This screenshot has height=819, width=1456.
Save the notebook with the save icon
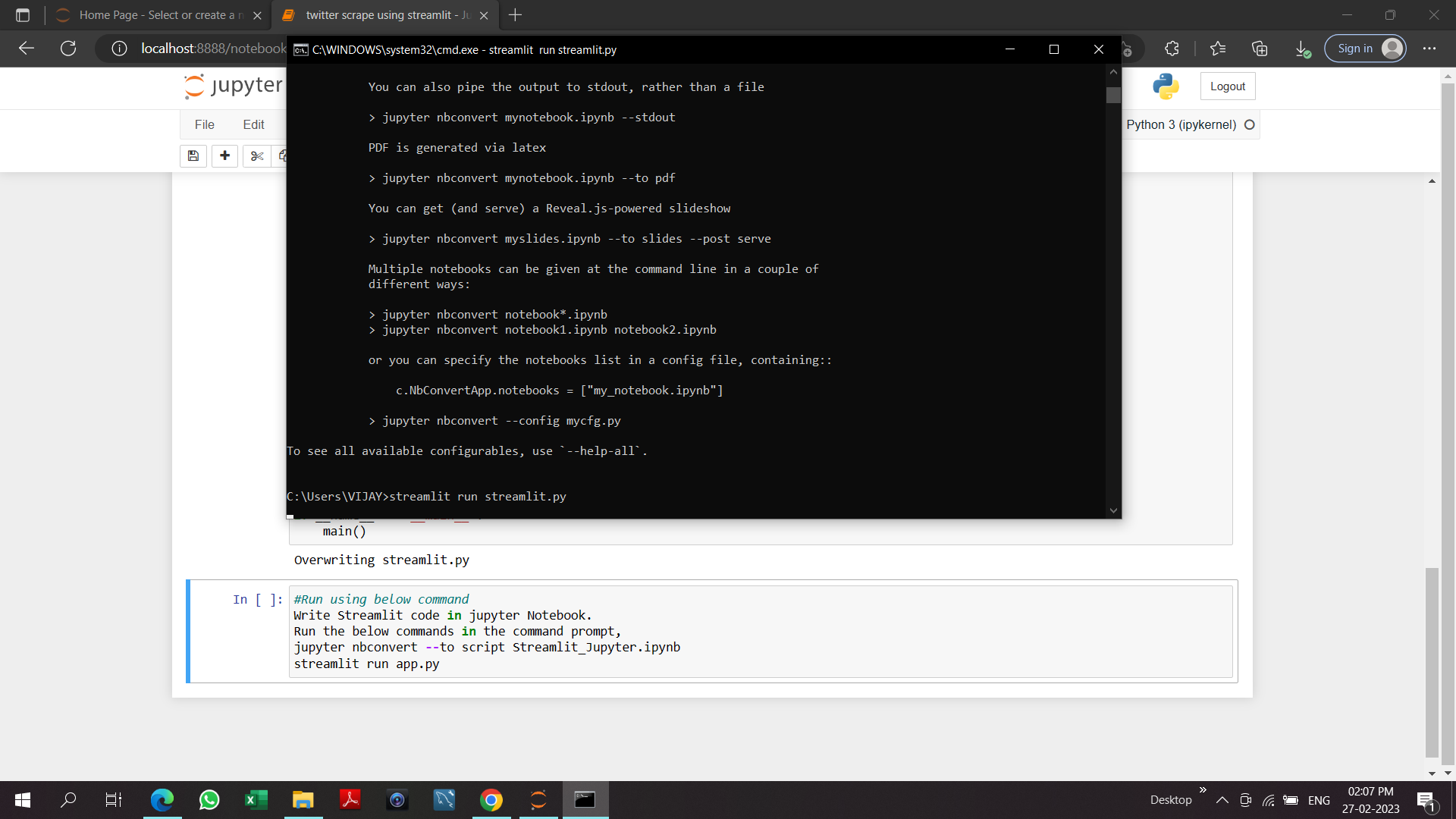193,155
